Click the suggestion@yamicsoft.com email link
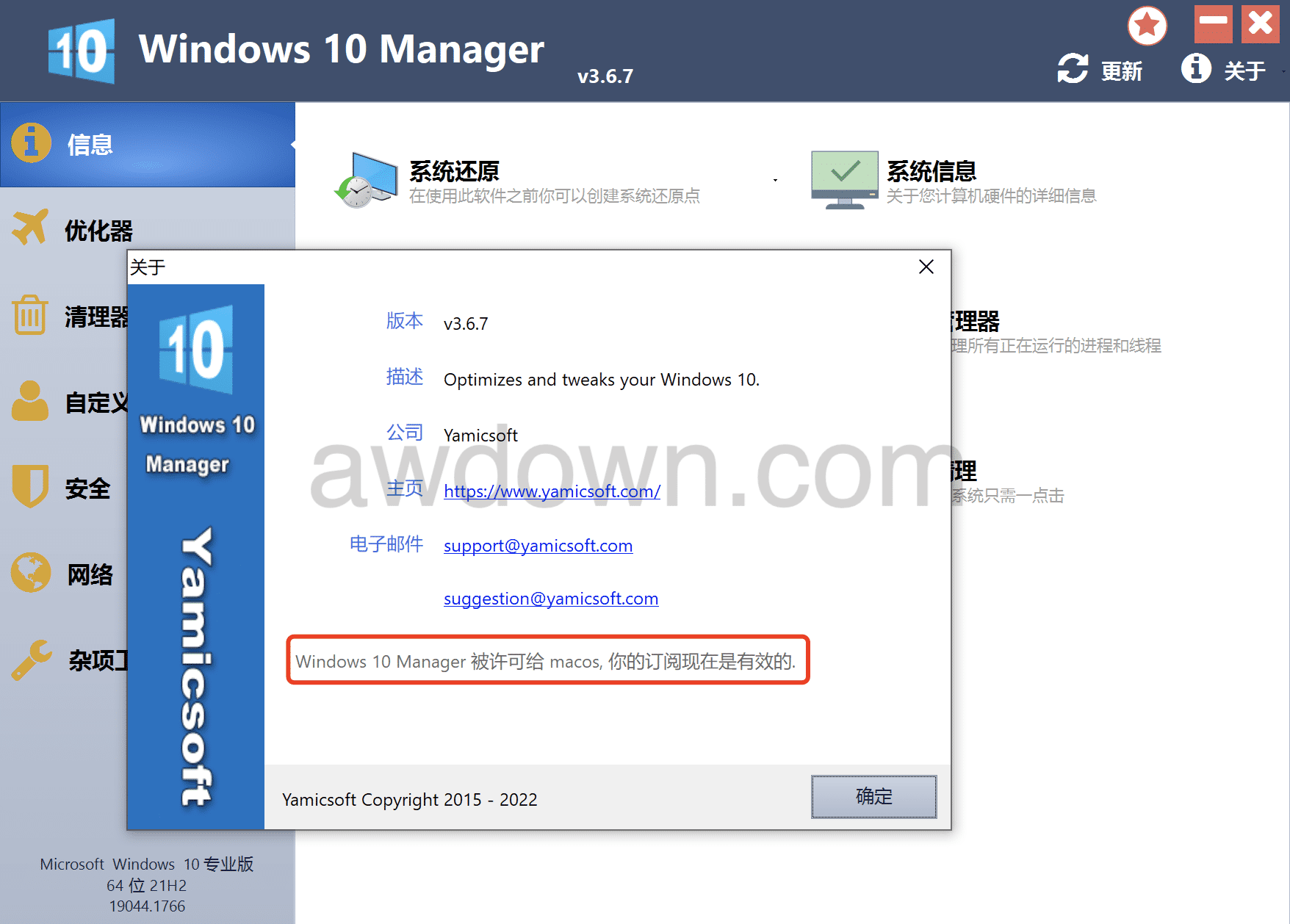The image size is (1290, 924). (x=551, y=599)
